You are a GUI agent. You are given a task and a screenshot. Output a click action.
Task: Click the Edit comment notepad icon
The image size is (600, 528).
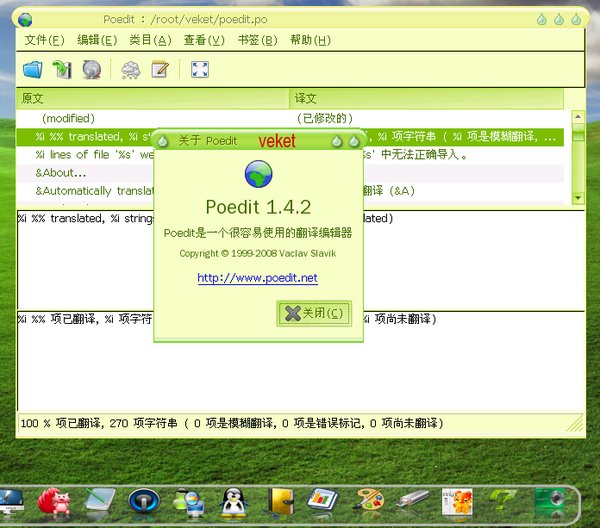(159, 69)
